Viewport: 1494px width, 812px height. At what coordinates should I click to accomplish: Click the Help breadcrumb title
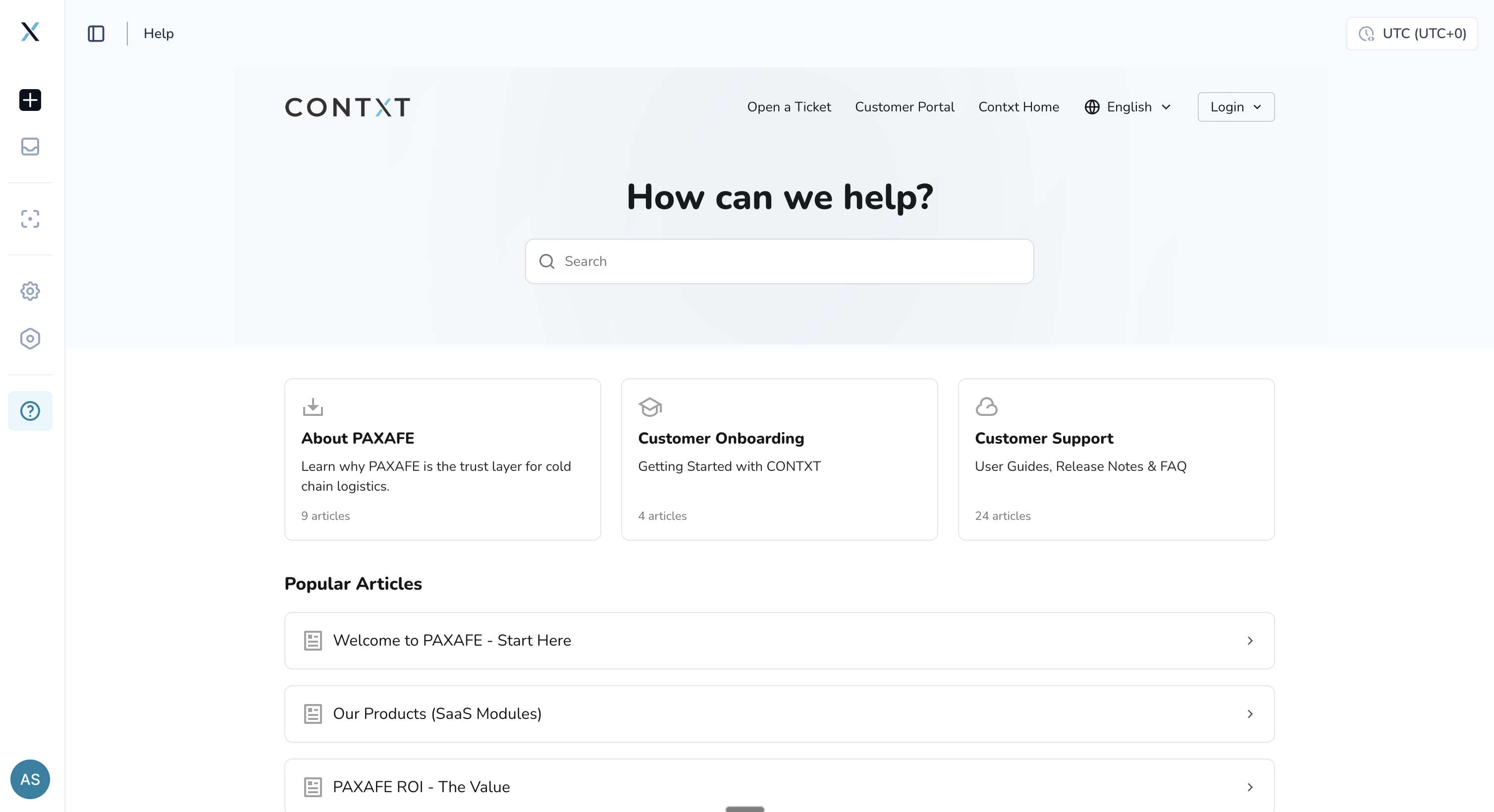click(159, 34)
